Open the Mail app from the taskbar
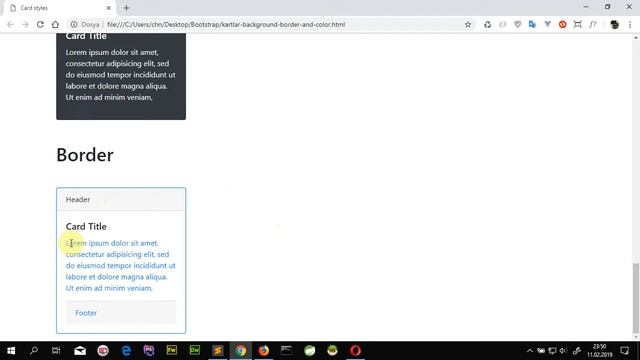This screenshot has height=360, width=640. click(x=80, y=351)
